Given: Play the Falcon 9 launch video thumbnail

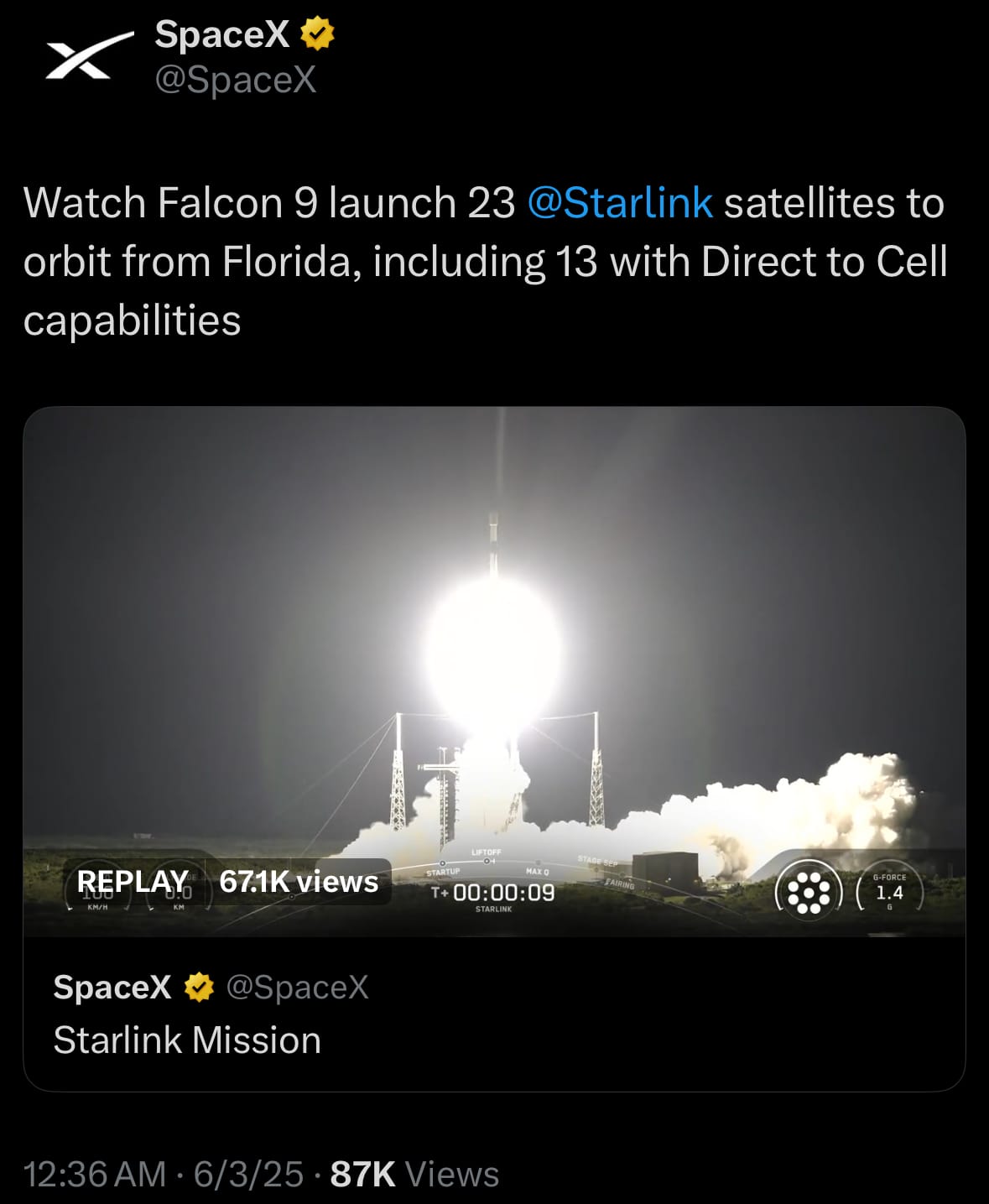Looking at the screenshot, I should coord(494,671).
